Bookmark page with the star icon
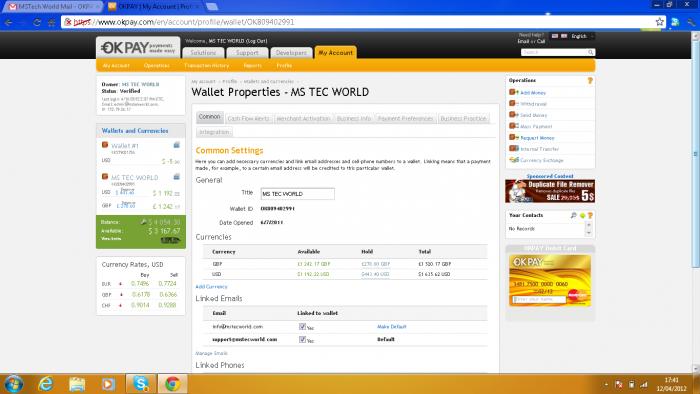700x394 pixels. 659,22
